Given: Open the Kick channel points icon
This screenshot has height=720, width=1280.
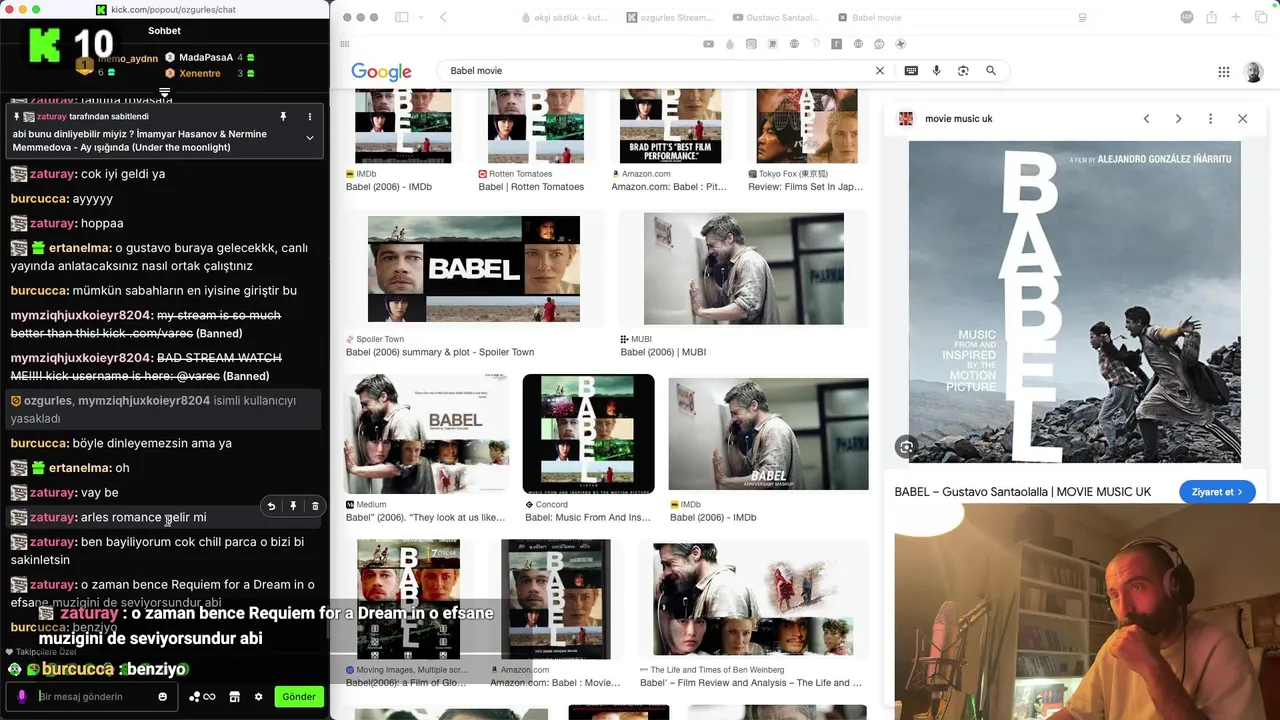Looking at the screenshot, I should tap(202, 697).
